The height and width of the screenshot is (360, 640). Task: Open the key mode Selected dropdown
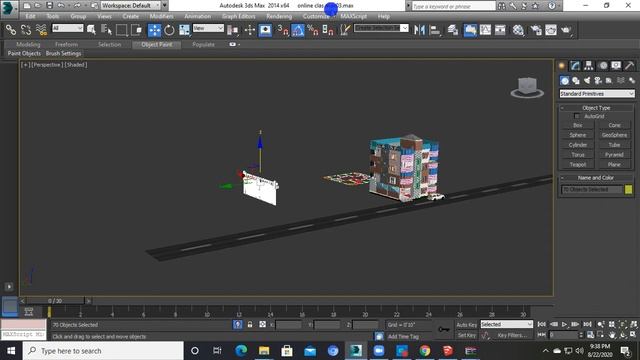506,324
